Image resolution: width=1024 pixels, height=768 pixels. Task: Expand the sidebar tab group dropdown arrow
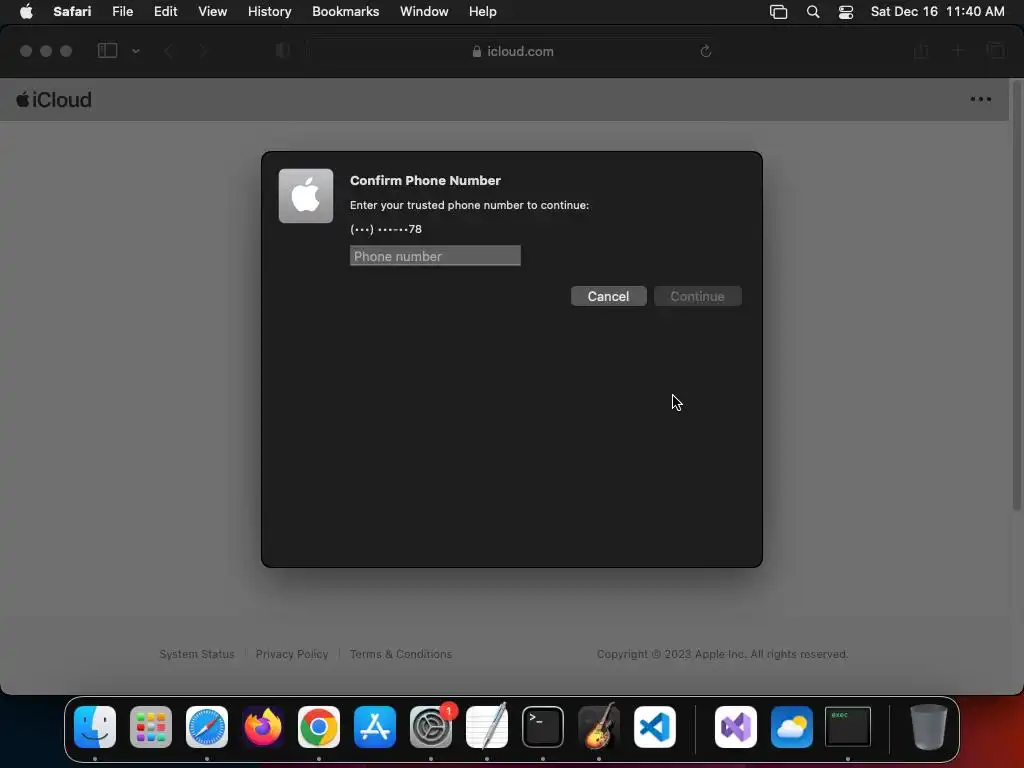pos(136,51)
